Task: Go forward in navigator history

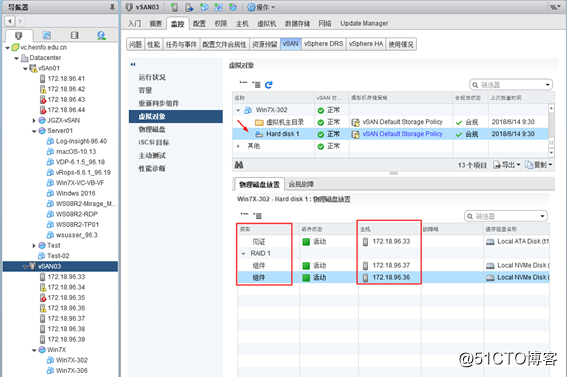Action: click(x=20, y=21)
